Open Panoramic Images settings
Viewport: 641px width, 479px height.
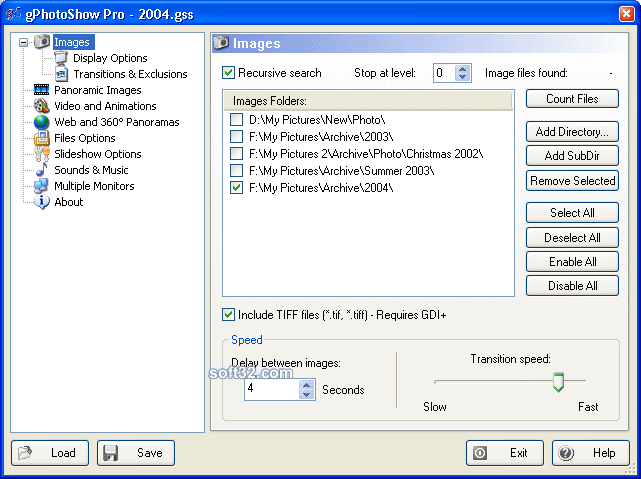[98, 90]
